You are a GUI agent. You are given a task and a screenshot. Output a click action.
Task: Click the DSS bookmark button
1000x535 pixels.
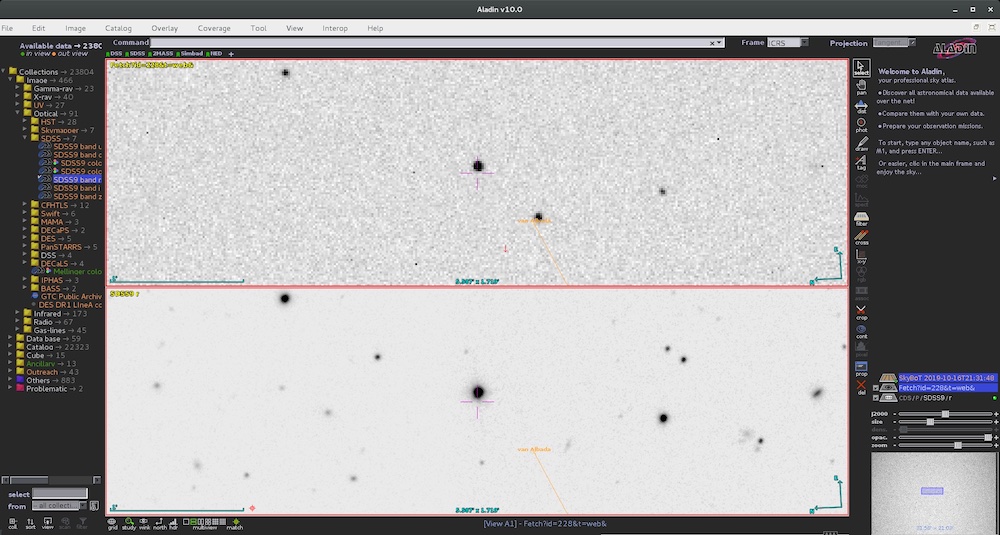click(x=115, y=54)
